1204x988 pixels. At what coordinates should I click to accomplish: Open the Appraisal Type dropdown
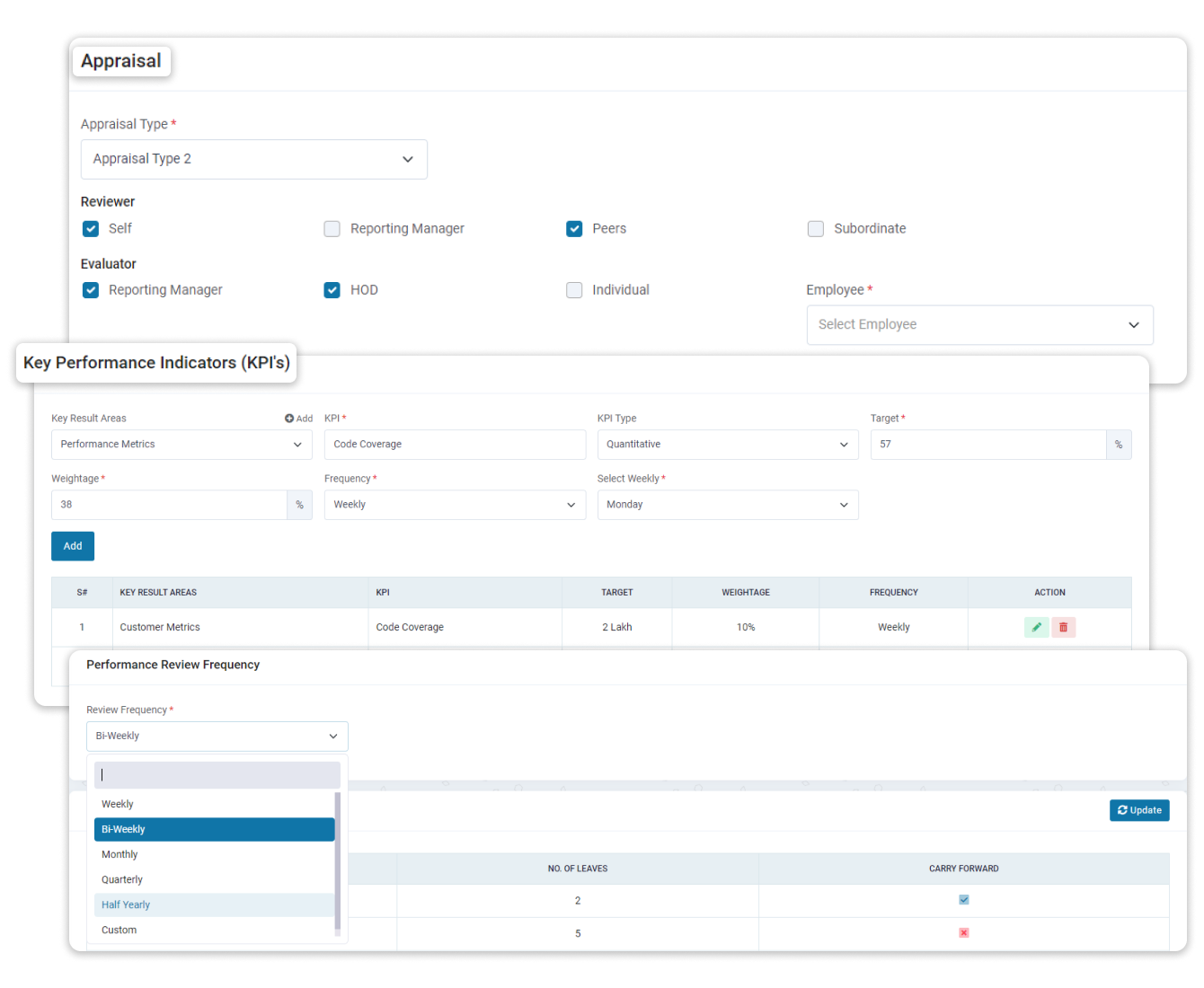point(253,159)
